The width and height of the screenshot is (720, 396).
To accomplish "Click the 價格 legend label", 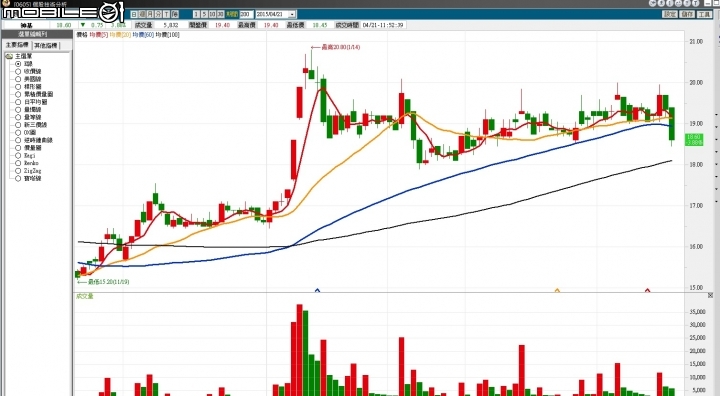I will pos(82,35).
